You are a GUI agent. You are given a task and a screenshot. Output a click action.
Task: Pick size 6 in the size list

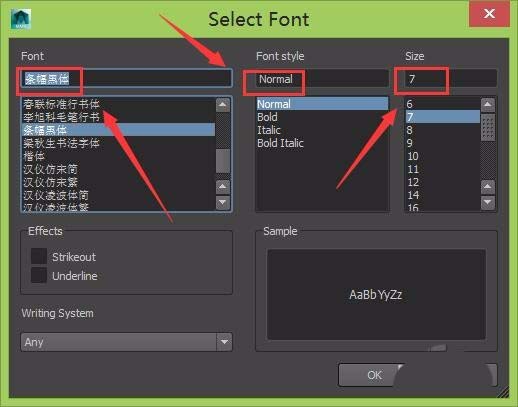click(x=443, y=104)
